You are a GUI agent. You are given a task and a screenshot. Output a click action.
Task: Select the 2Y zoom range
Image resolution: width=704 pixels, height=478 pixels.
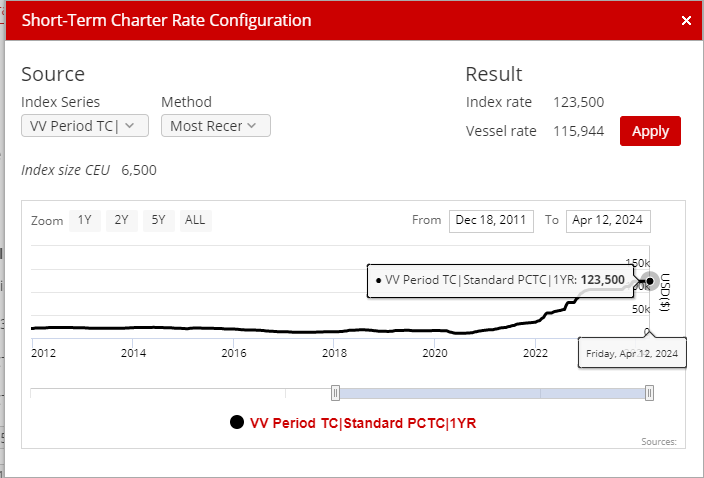tap(121, 220)
